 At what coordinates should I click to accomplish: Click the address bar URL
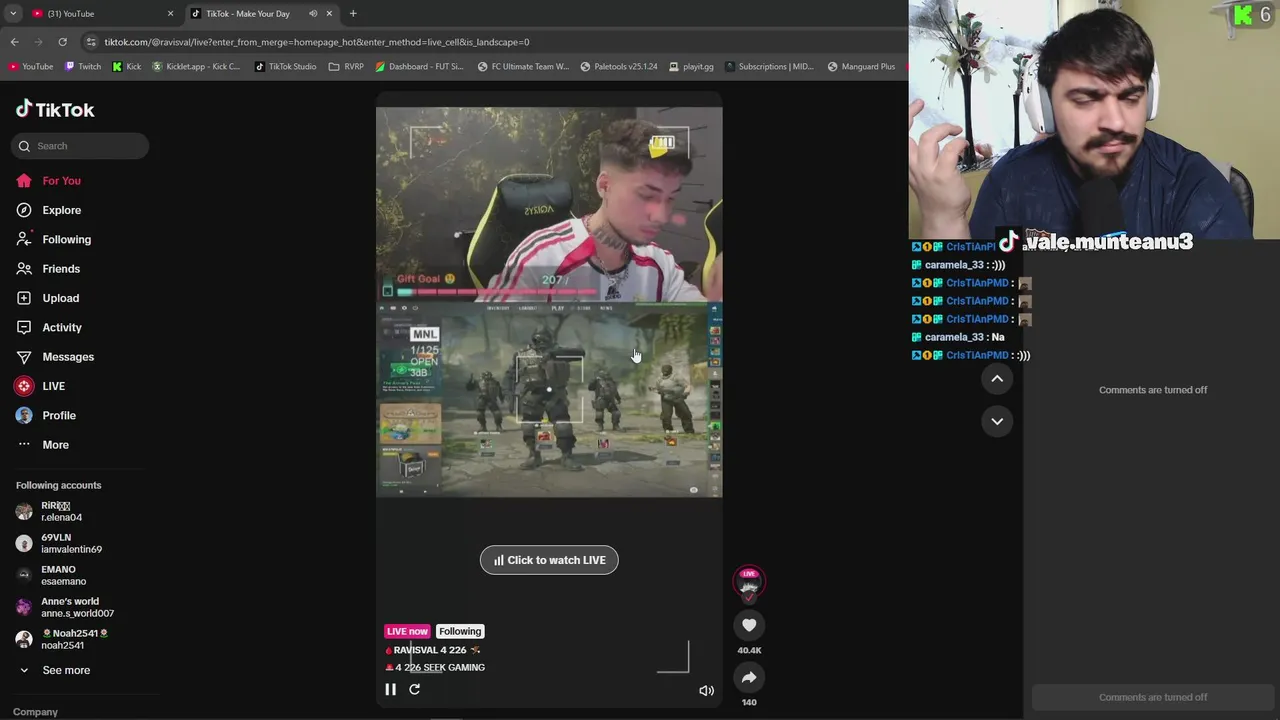pyautogui.click(x=317, y=42)
